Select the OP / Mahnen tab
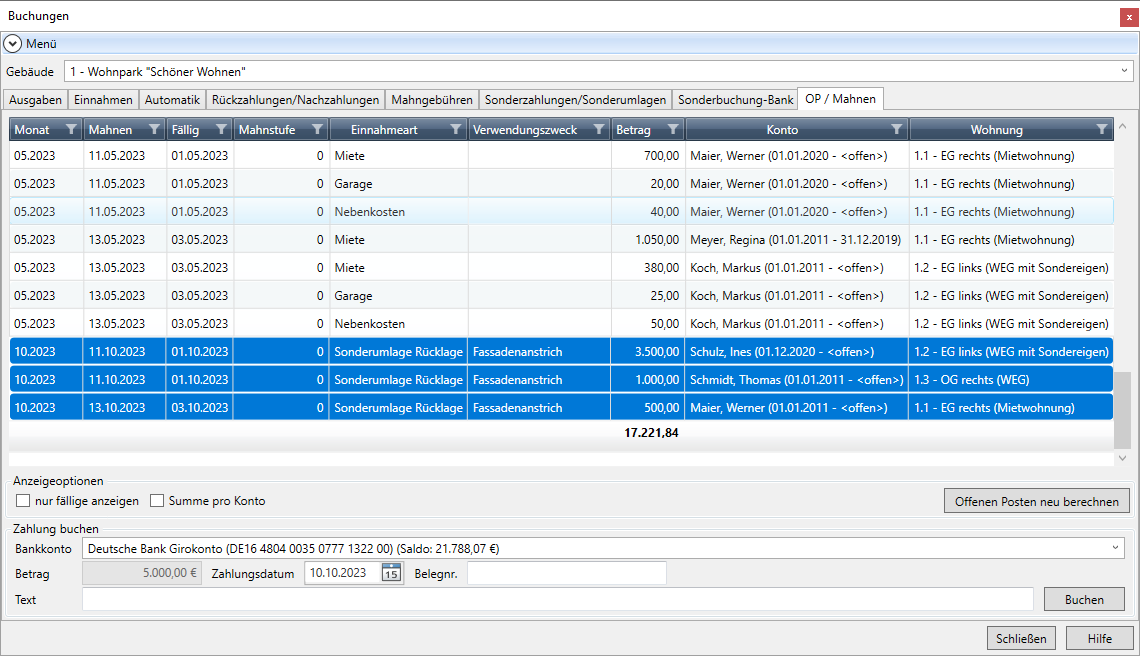 (x=840, y=98)
